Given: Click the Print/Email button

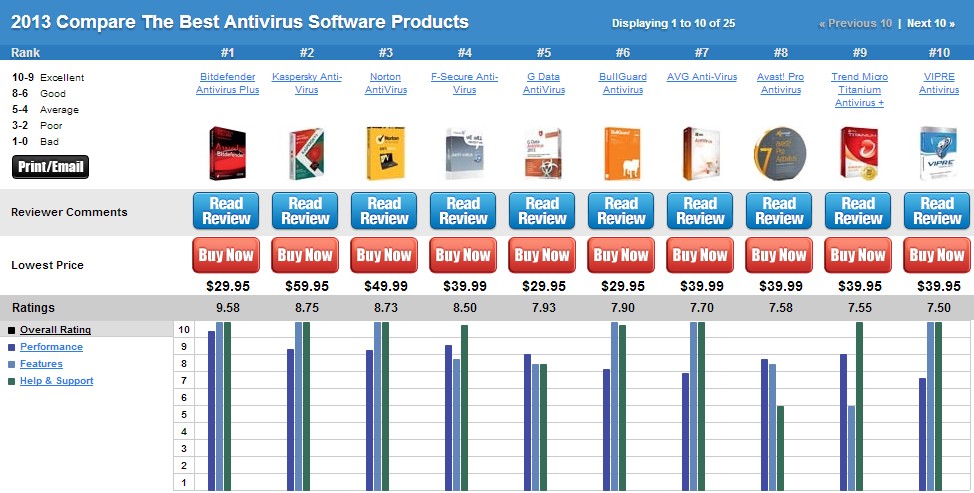Looking at the screenshot, I should (50, 167).
